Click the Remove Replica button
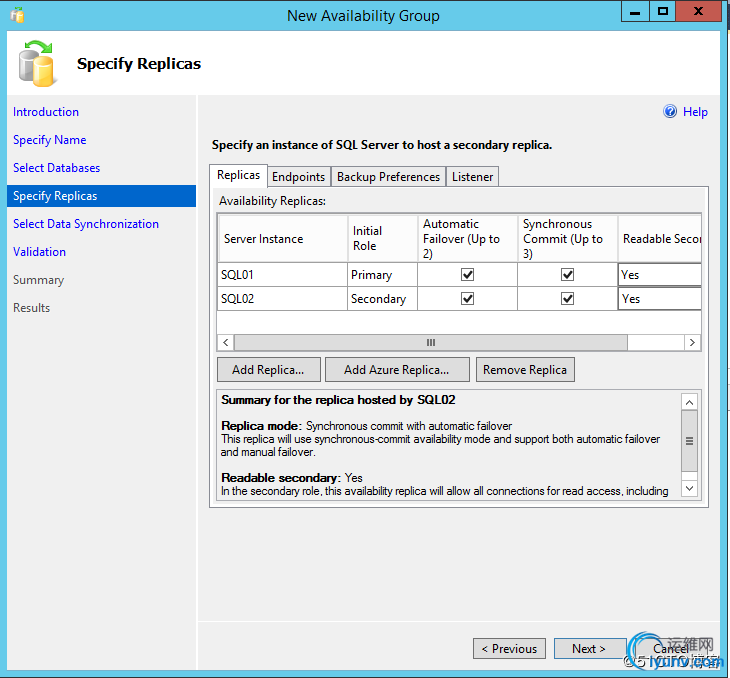This screenshot has height=678, width=730. click(x=525, y=370)
